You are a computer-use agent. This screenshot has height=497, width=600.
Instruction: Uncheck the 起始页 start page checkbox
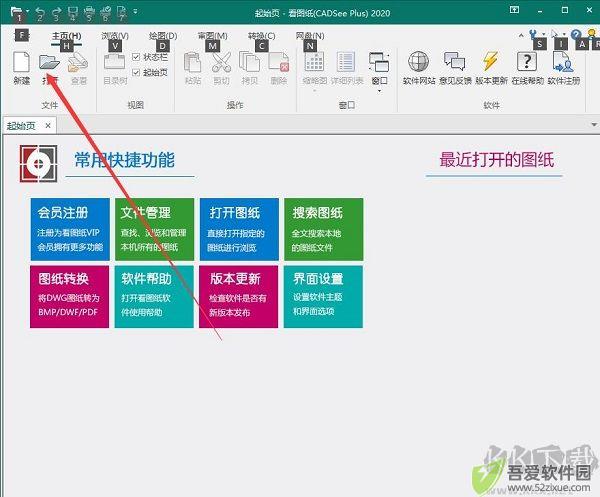[x=136, y=72]
